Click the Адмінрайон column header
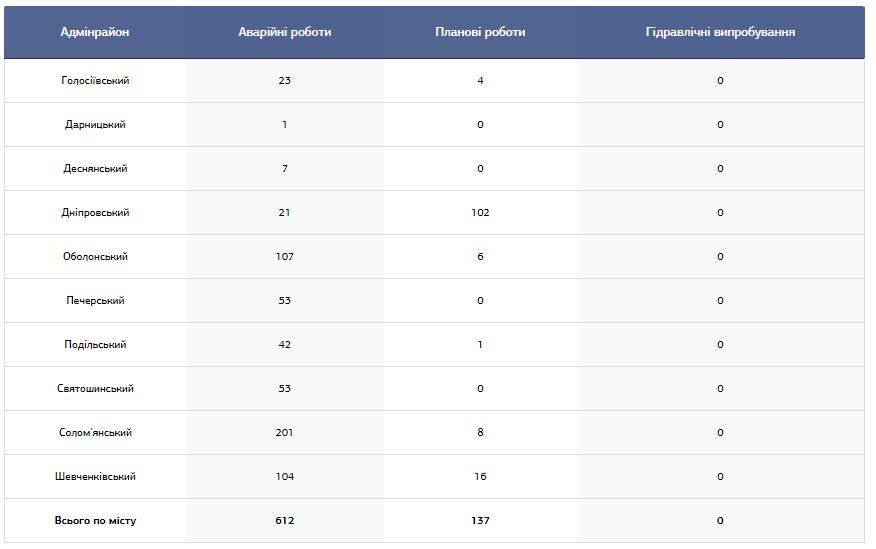876x549 pixels. click(x=95, y=32)
